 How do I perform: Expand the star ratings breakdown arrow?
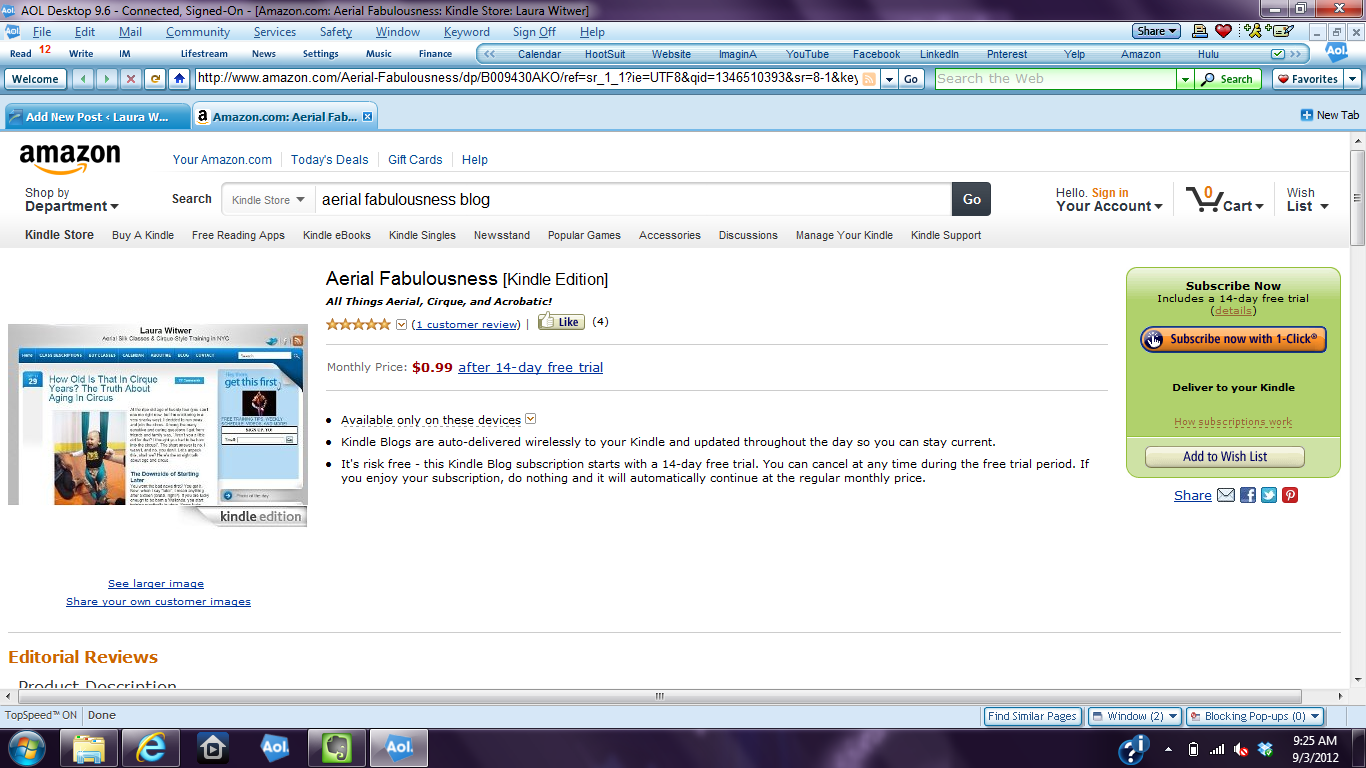point(402,324)
